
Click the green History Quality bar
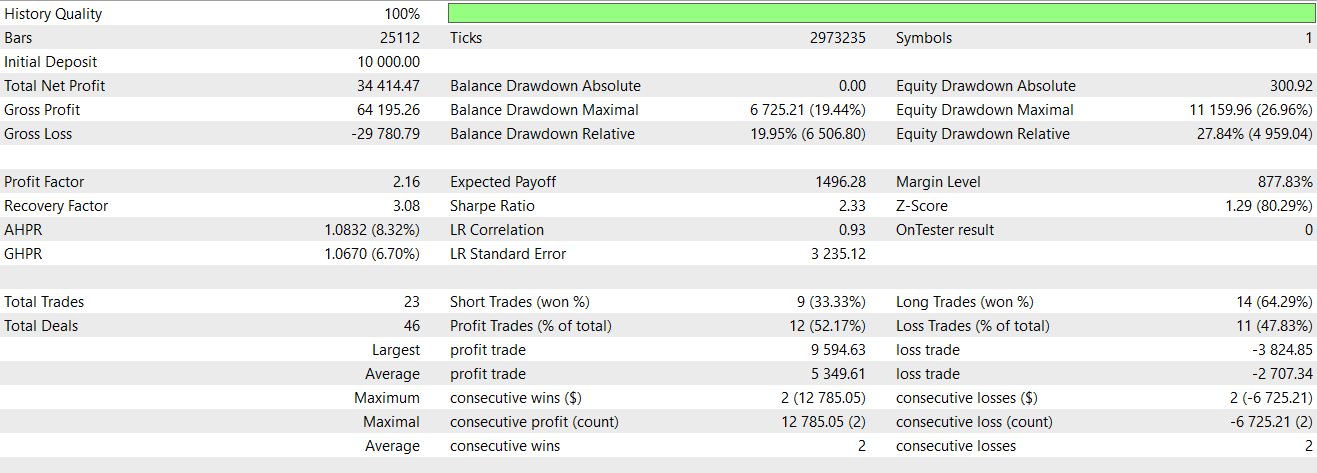[882, 13]
